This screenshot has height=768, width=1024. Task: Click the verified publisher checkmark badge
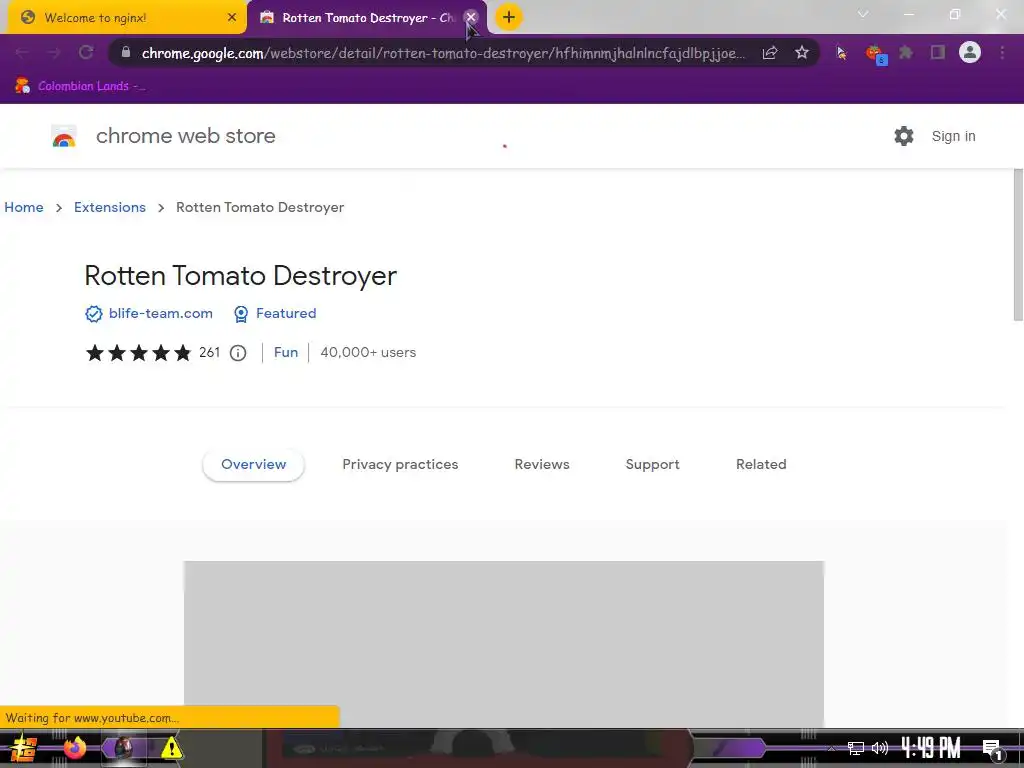tap(94, 314)
